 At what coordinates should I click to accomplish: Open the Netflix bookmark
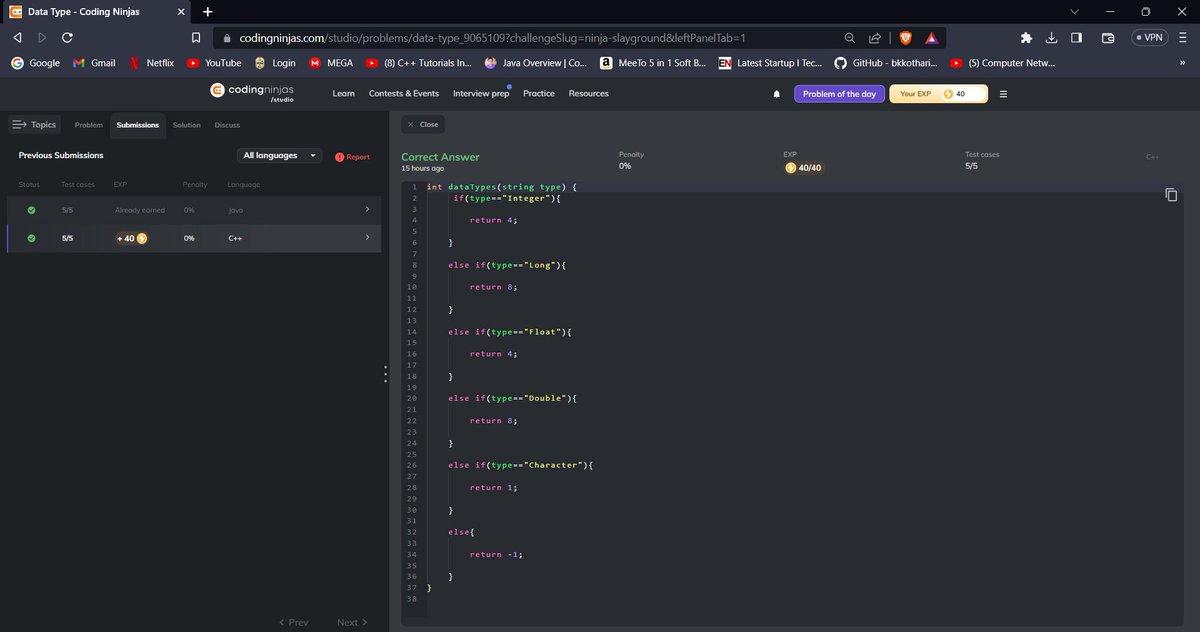150,63
